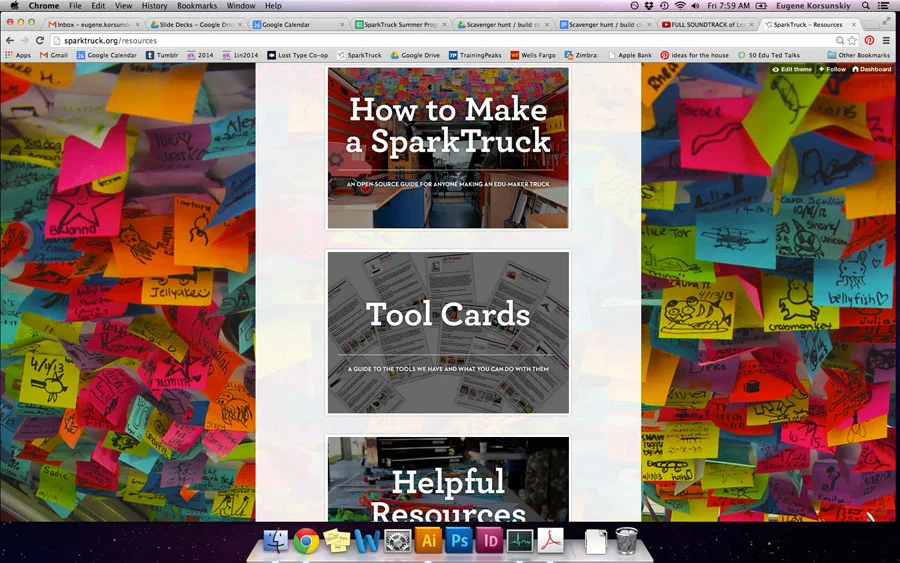
Task: Open Chrome from the dock
Action: tap(307, 541)
